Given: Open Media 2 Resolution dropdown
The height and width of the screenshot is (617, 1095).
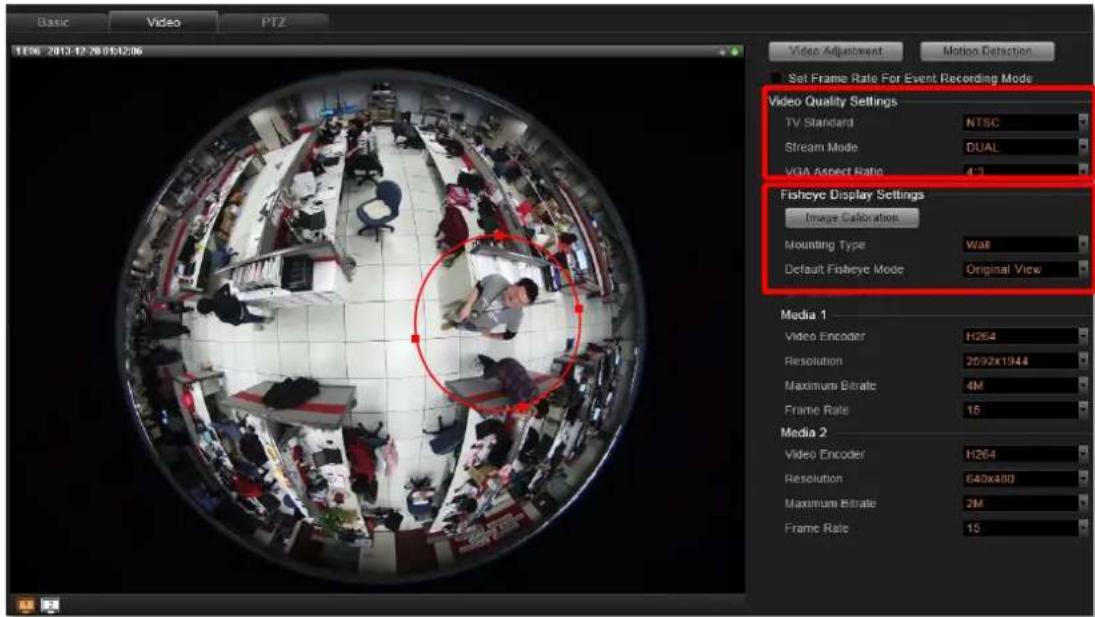Looking at the screenshot, I should coord(1024,479).
